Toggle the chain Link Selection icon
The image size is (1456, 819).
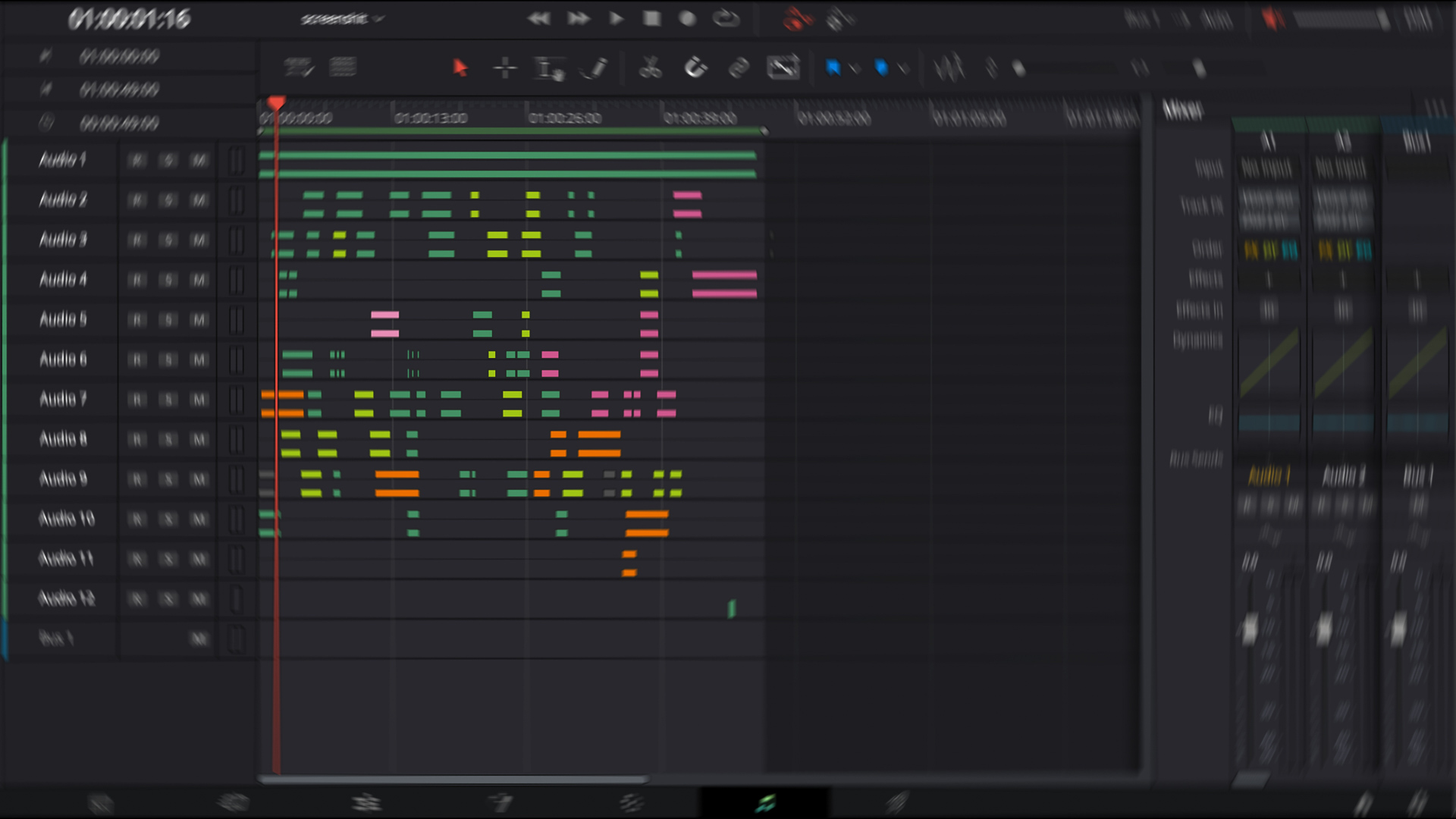tap(739, 68)
